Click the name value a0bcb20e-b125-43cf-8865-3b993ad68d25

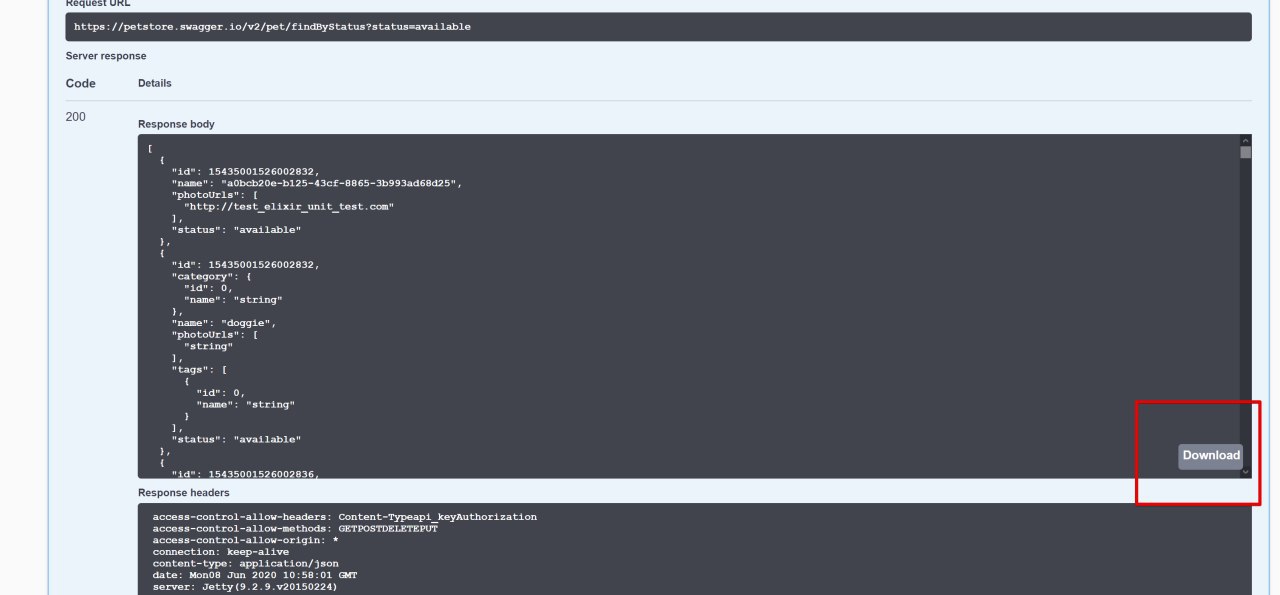coord(340,184)
